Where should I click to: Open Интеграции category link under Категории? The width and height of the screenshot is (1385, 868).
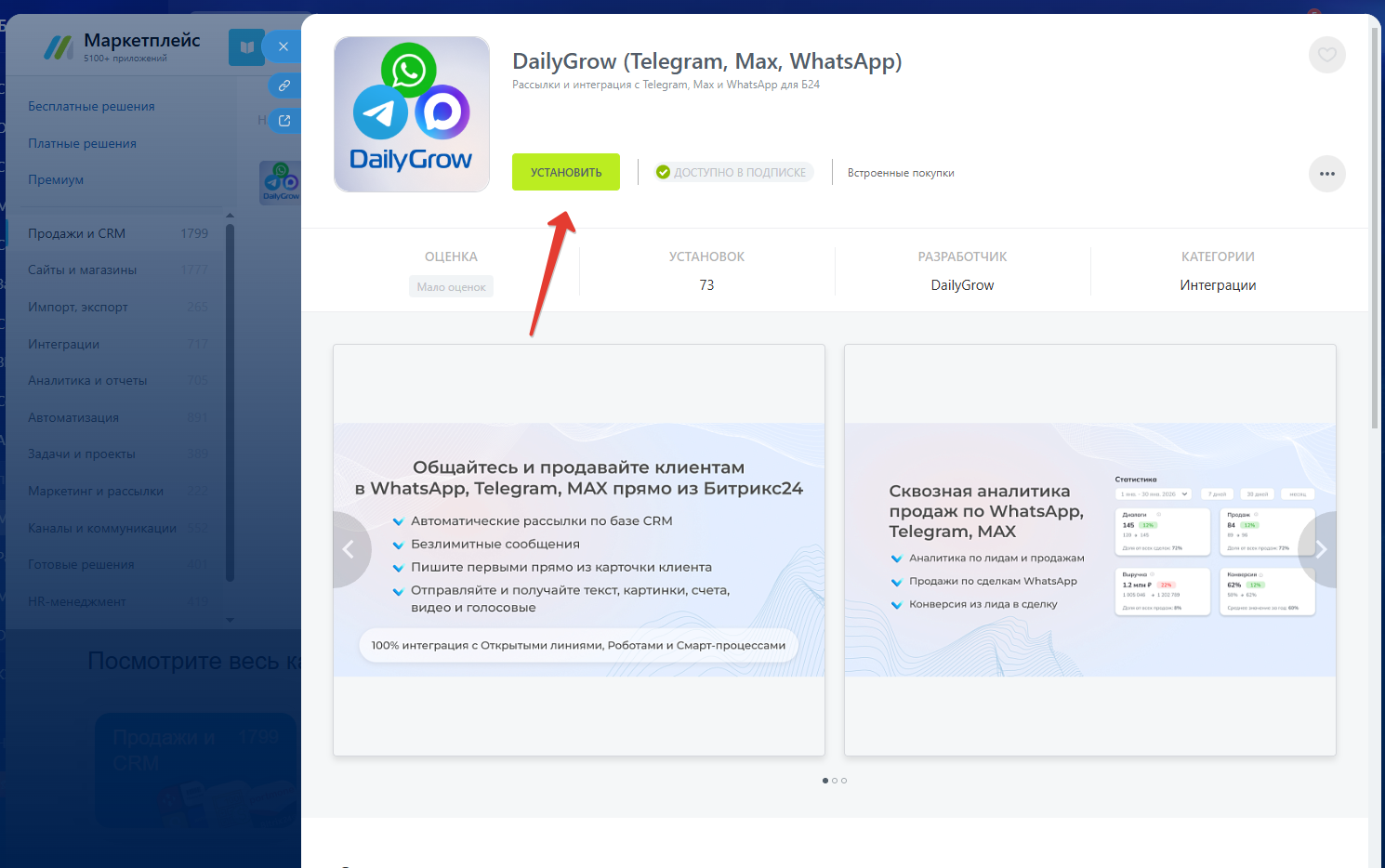(x=1218, y=285)
